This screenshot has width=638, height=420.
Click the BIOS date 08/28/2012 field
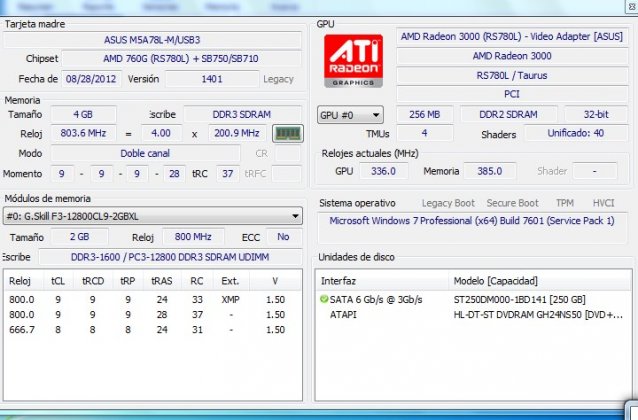click(91, 79)
